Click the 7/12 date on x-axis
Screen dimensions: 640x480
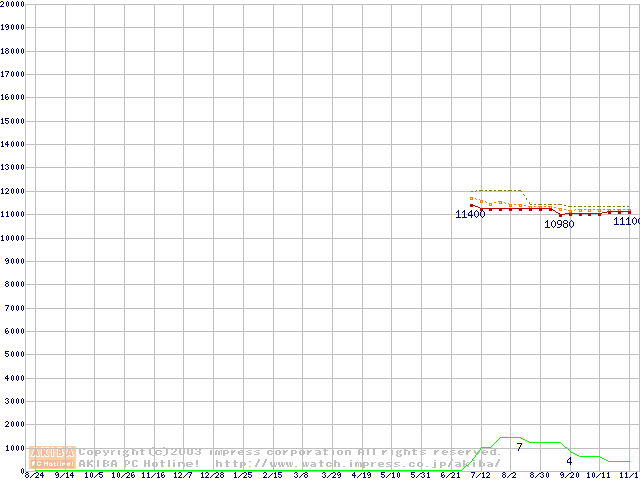(x=480, y=476)
